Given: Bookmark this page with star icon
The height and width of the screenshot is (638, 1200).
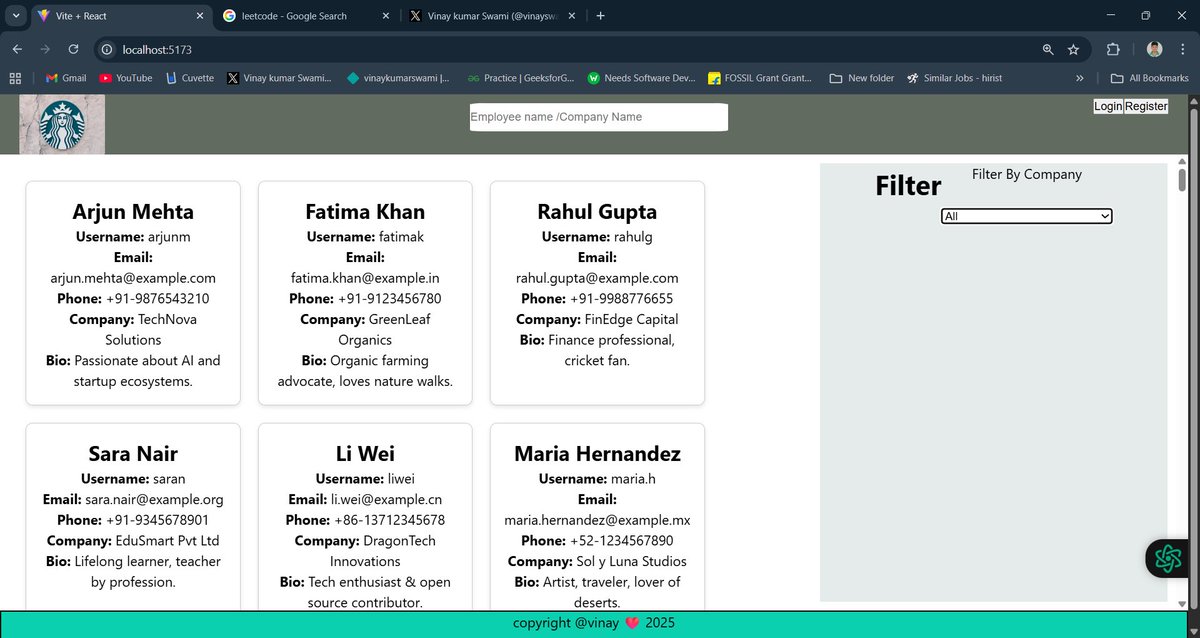Looking at the screenshot, I should (1073, 49).
